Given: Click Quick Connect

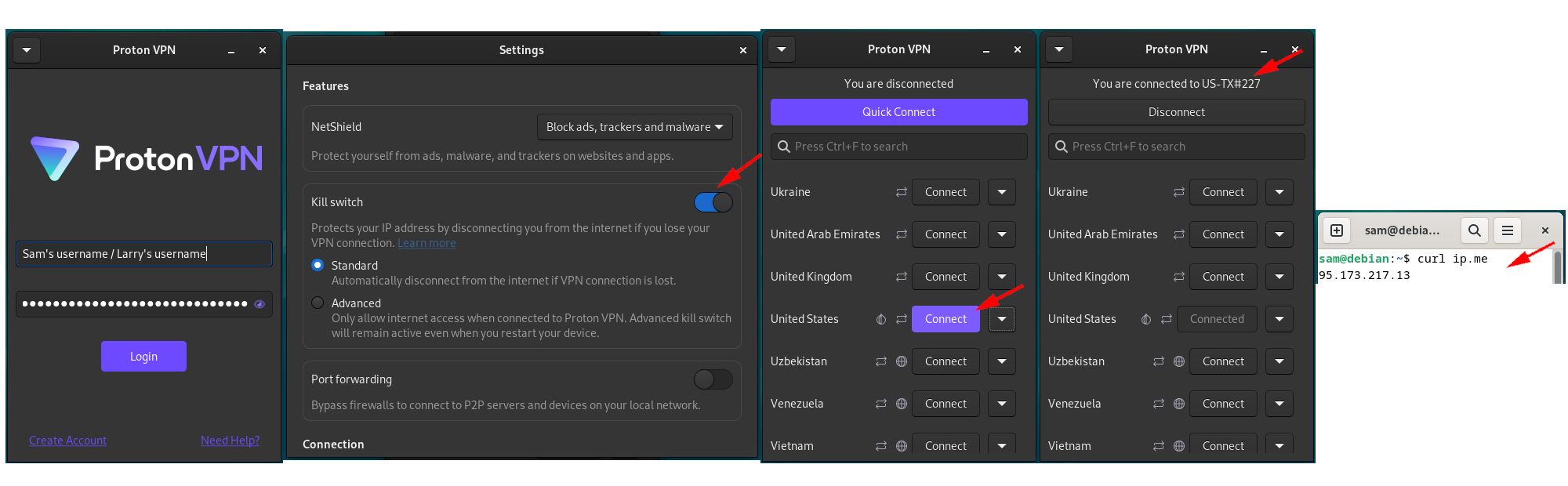Looking at the screenshot, I should click(x=899, y=112).
